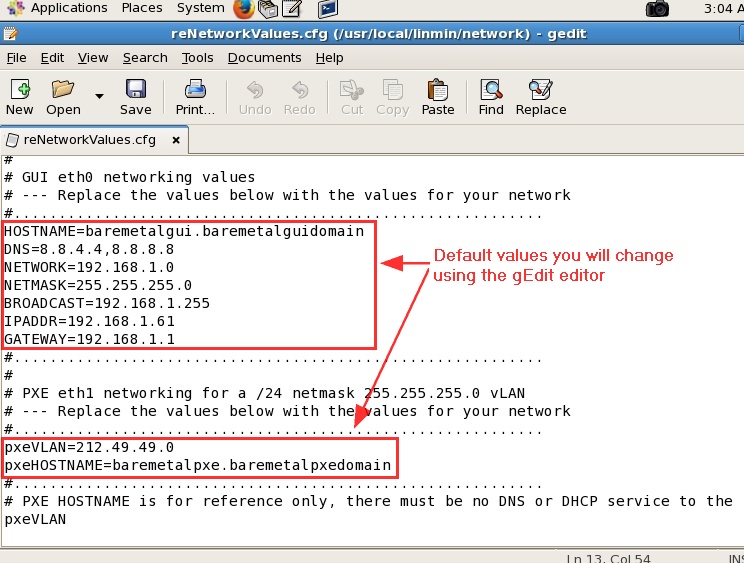Screen dimensions: 744x563
Task: Click the BROADCAST=192.168.1.255 line
Action: point(107,304)
